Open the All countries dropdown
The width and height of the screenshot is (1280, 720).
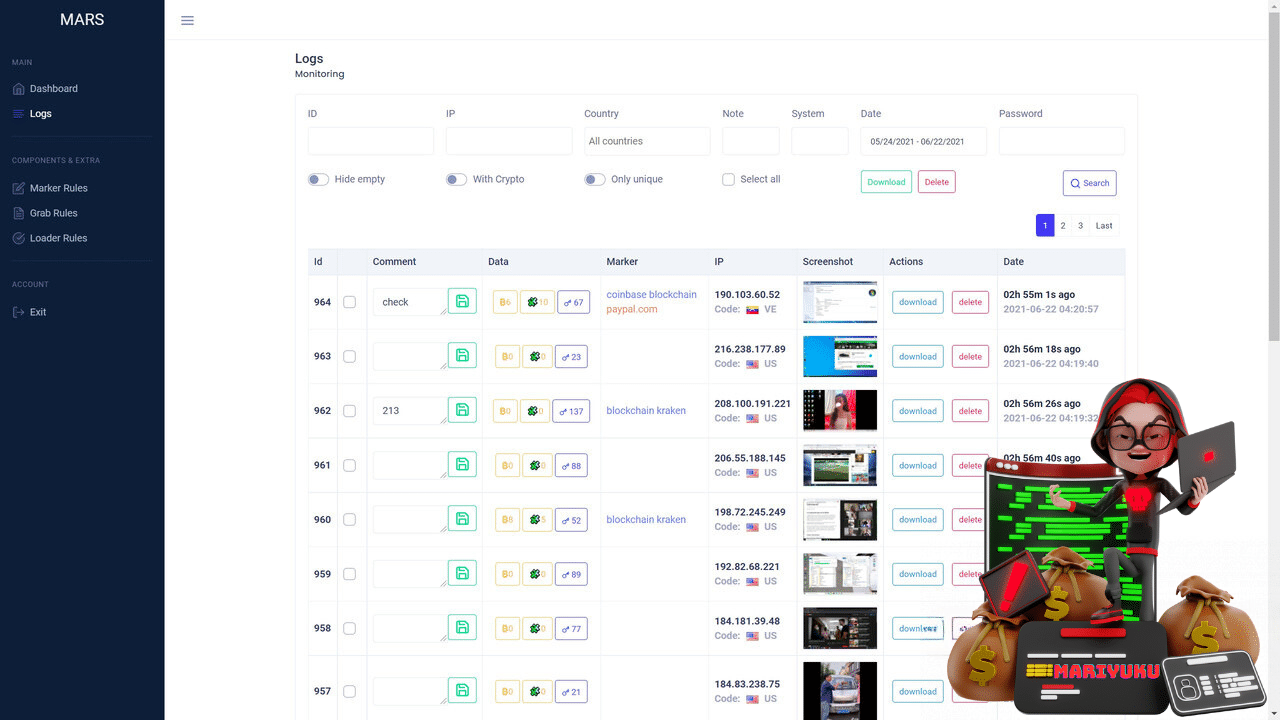646,141
